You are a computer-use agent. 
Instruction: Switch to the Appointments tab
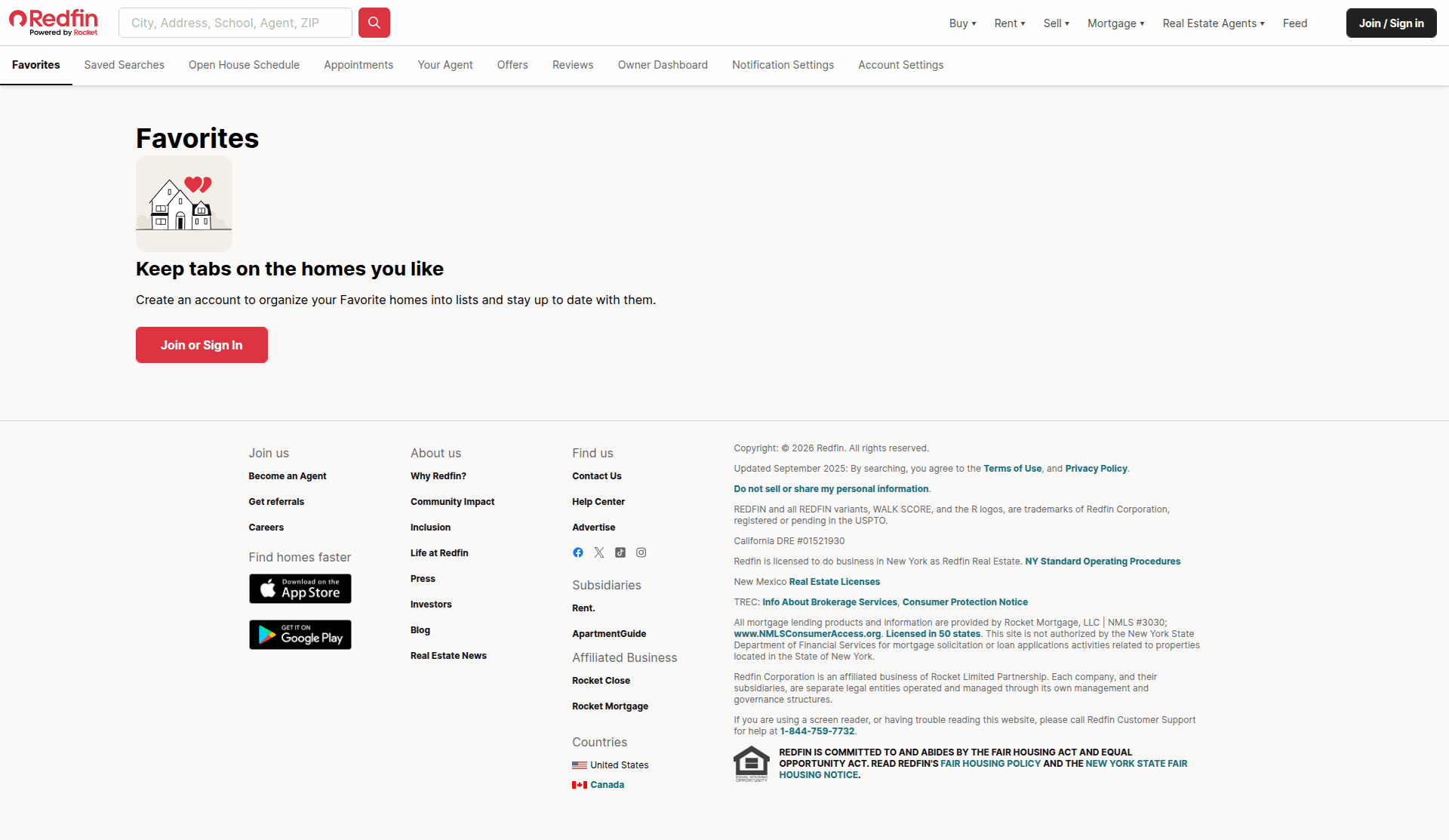tap(358, 65)
